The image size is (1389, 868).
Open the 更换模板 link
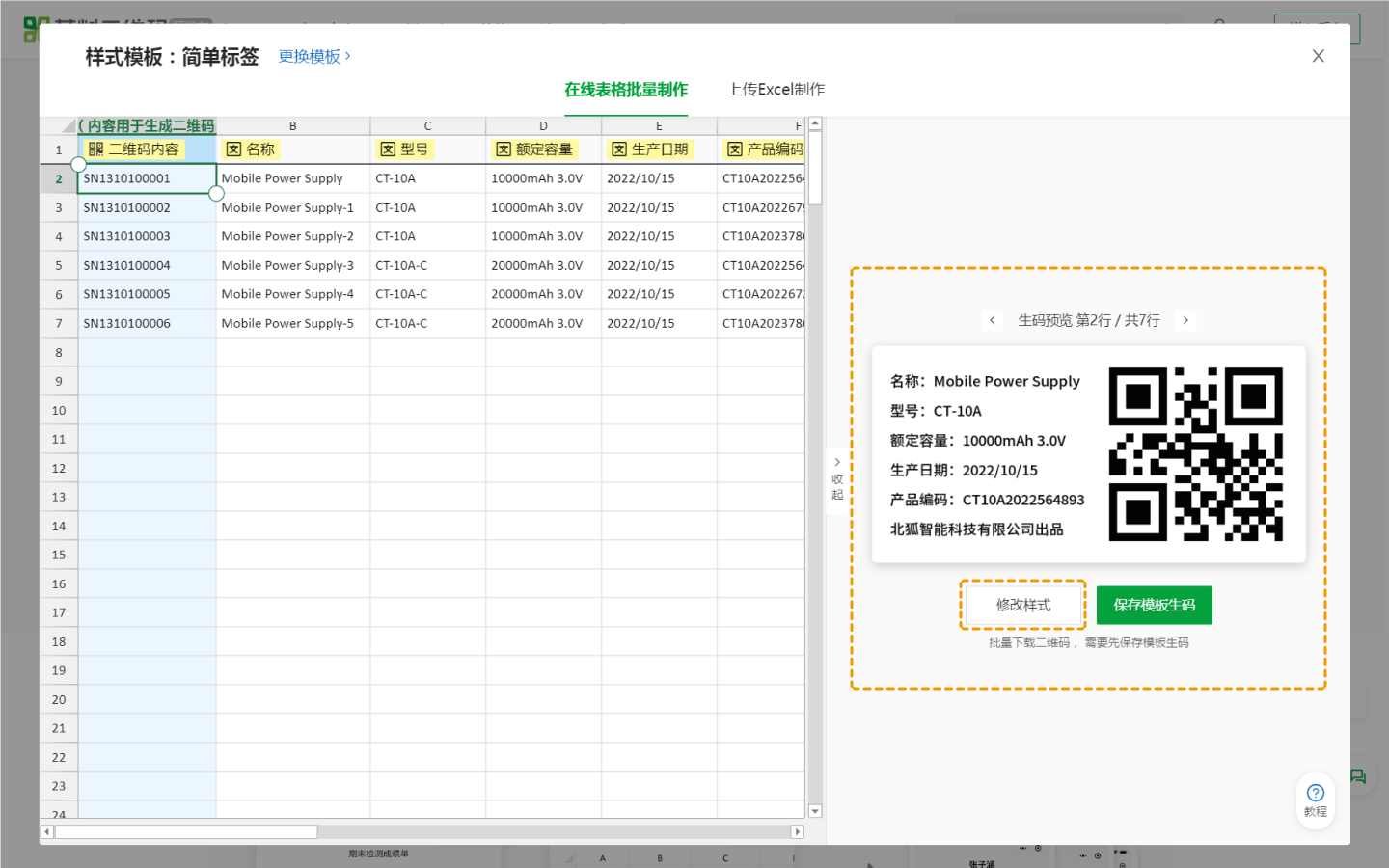pos(313,57)
